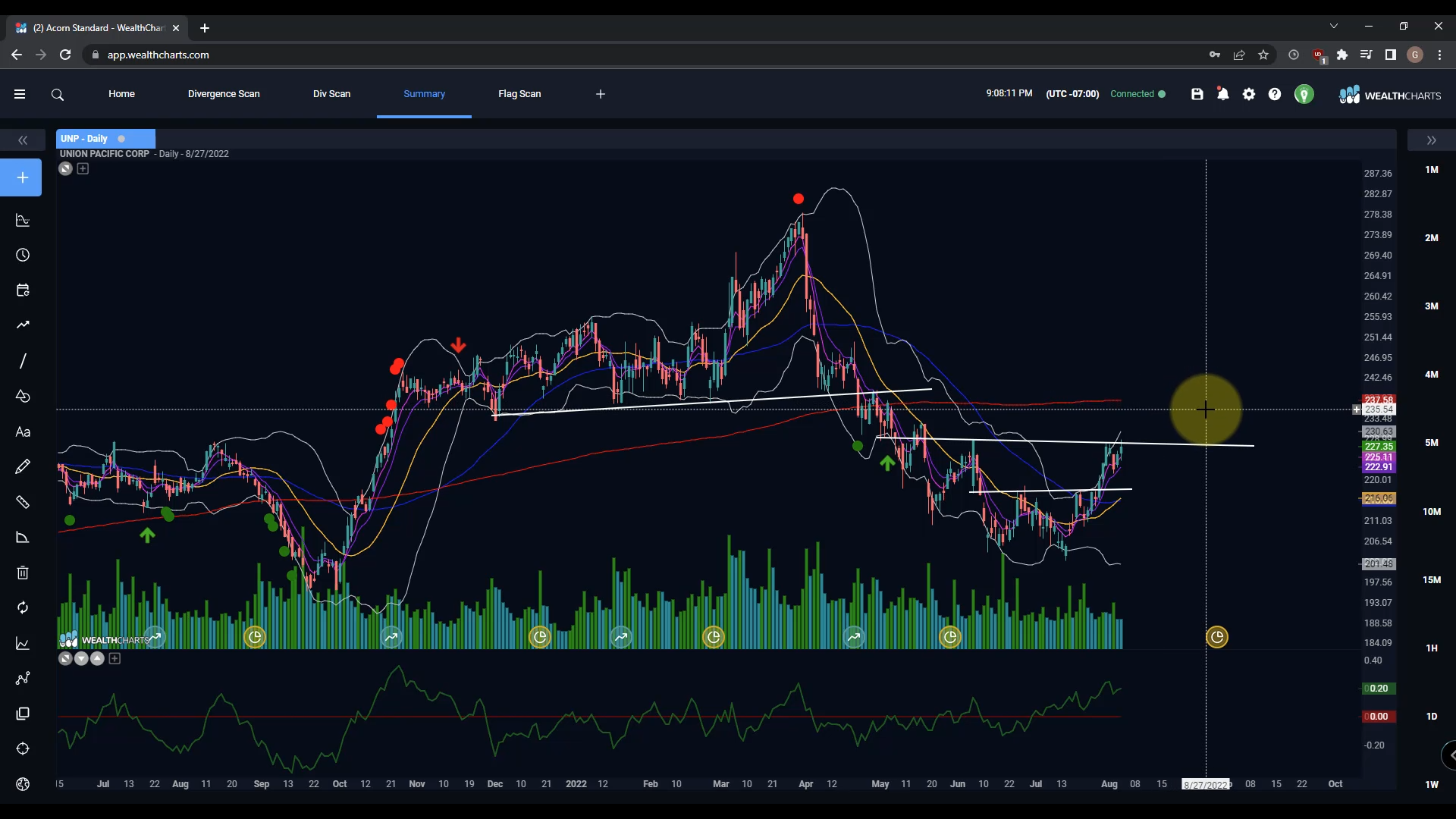Open the symbol search magnifier
Image resolution: width=1456 pixels, height=819 pixels.
click(x=58, y=95)
